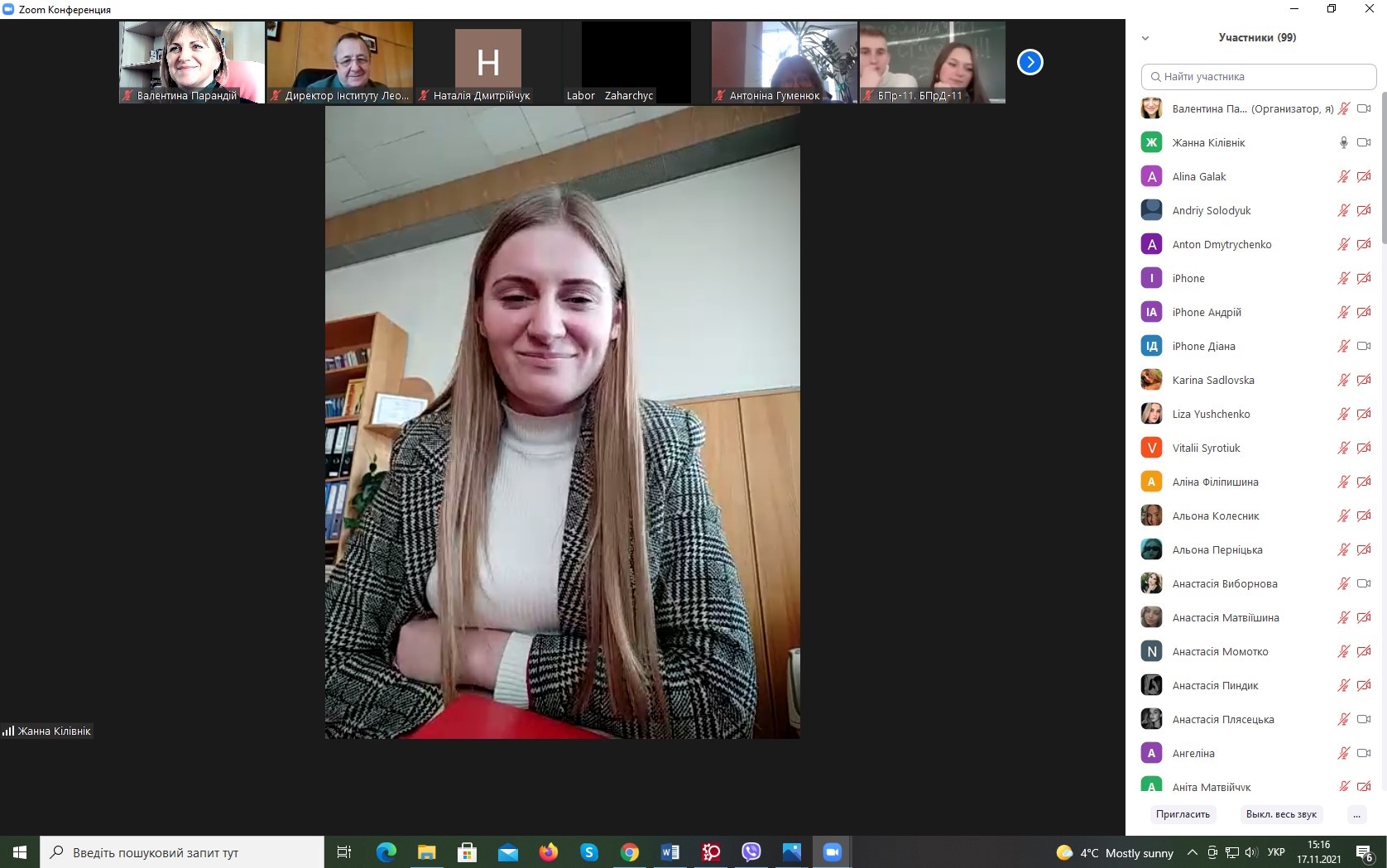
Task: Click avatar of Жанна Кілівнік in list
Action: [x=1151, y=142]
